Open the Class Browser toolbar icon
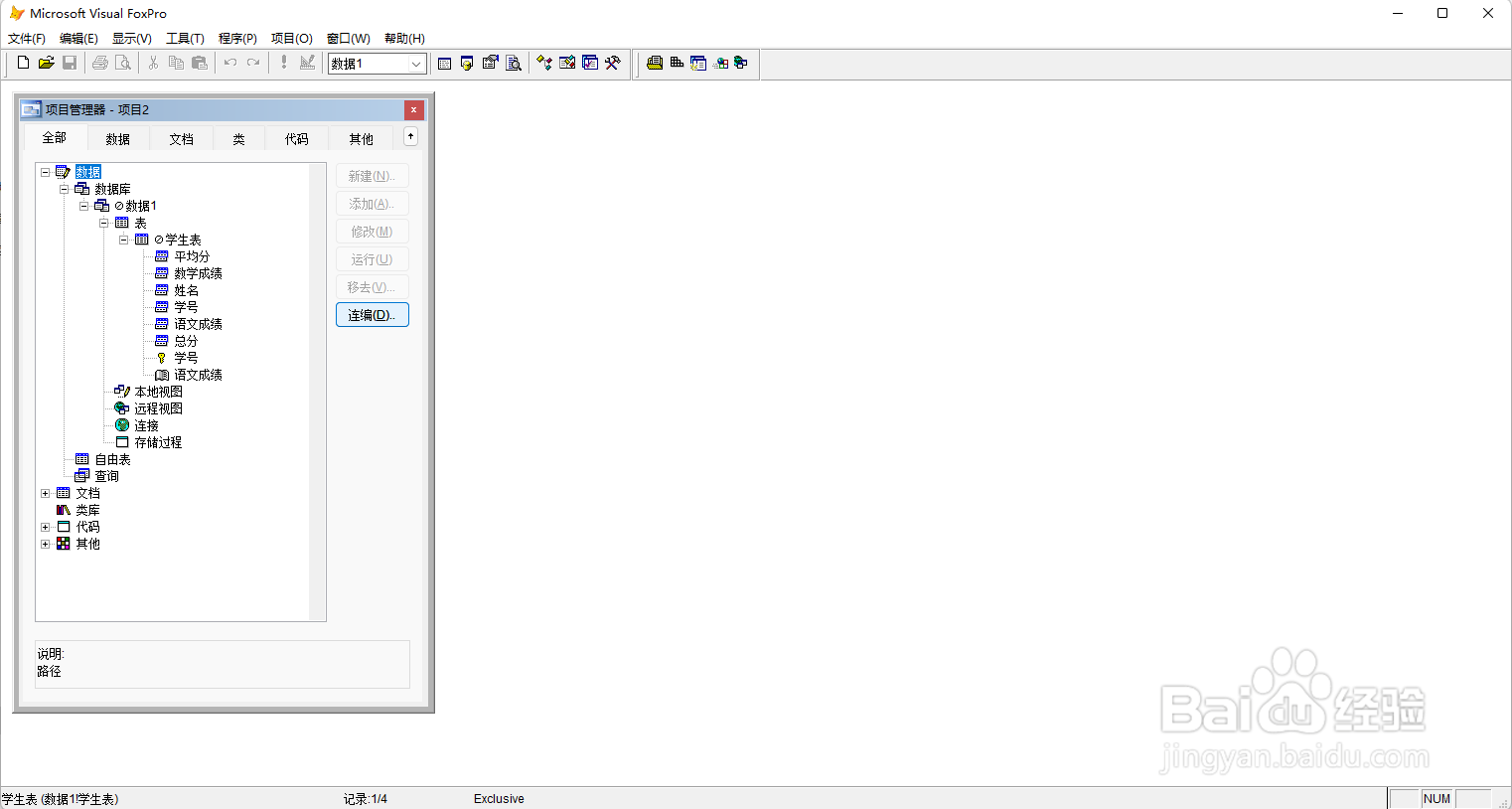Screen dimensions: 1512x809 point(544,63)
